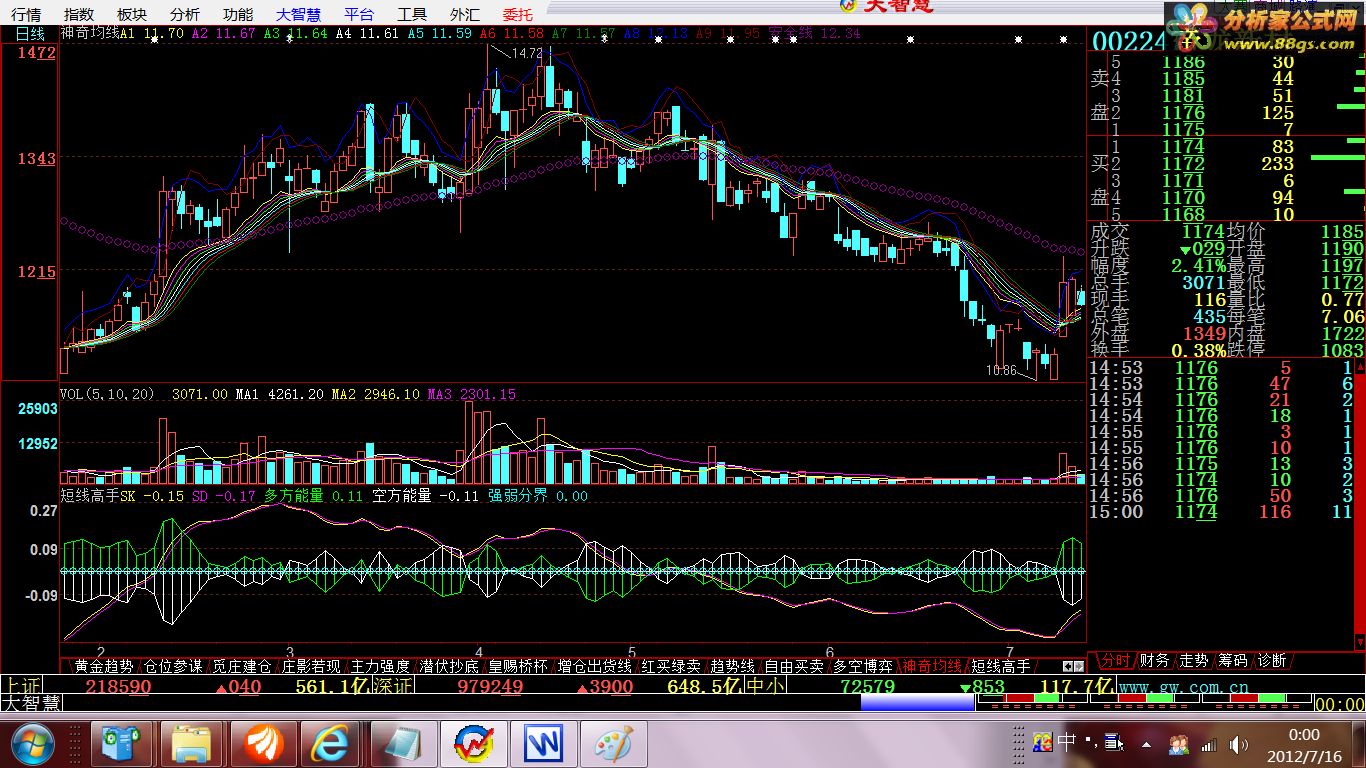Click the 中 input method tray icon
The width and height of the screenshot is (1366, 768).
tap(1066, 742)
